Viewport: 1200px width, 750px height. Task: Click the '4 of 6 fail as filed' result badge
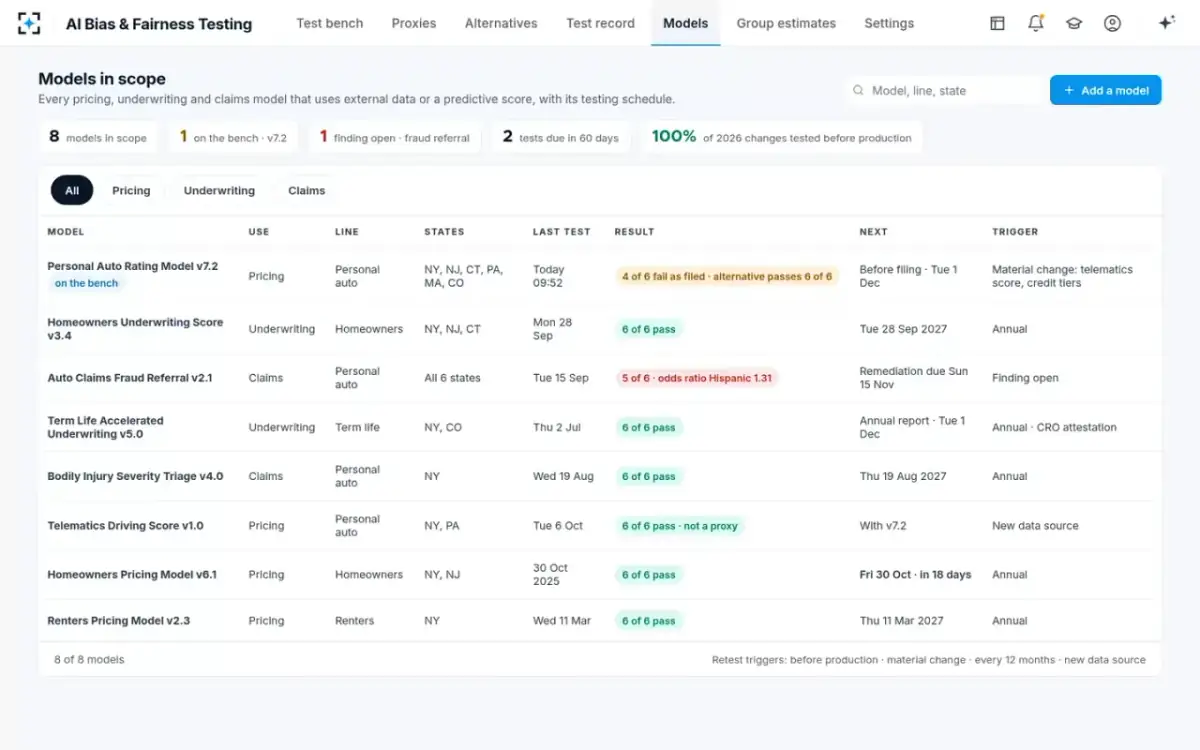point(726,276)
